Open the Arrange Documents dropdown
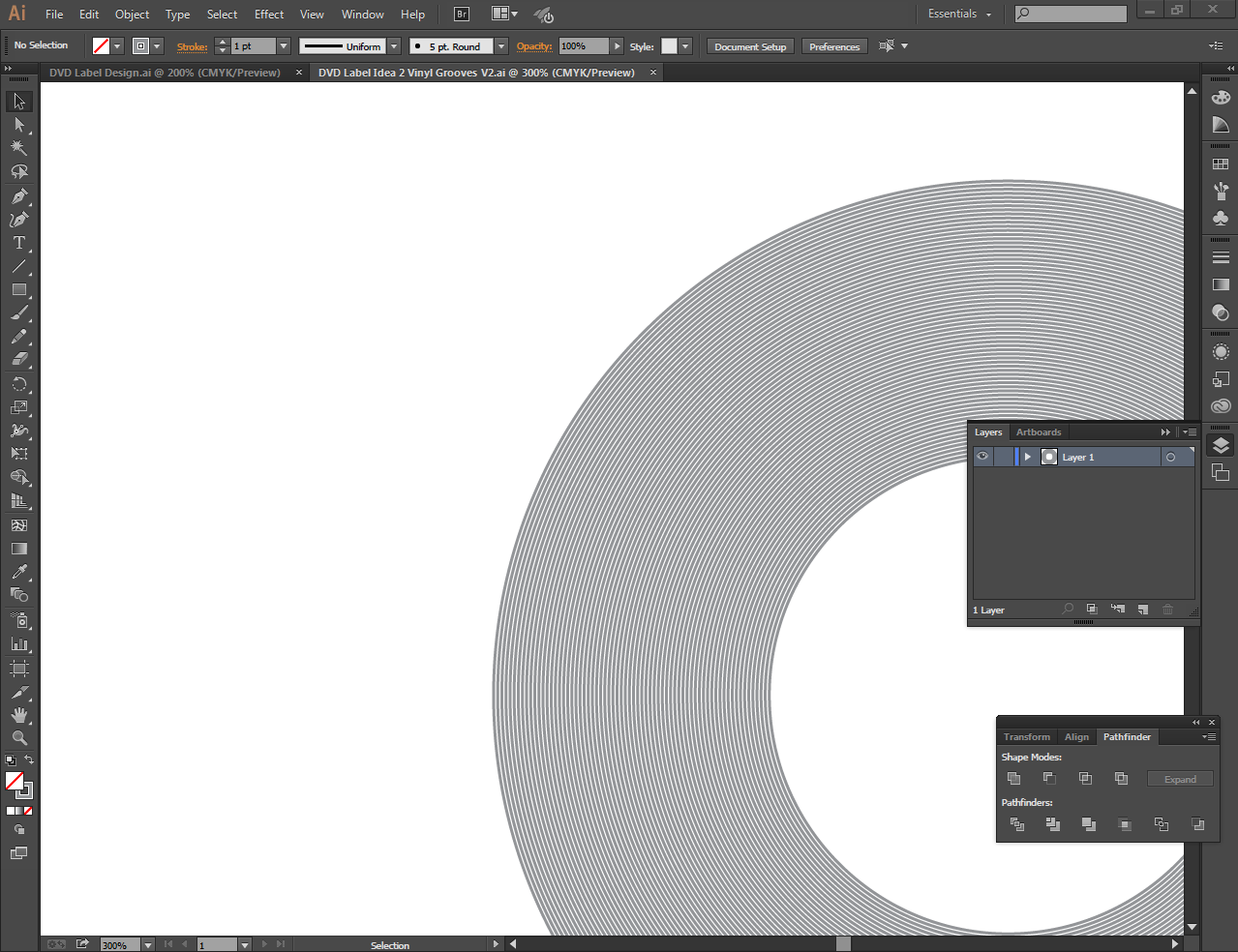This screenshot has width=1238, height=952. tap(504, 15)
